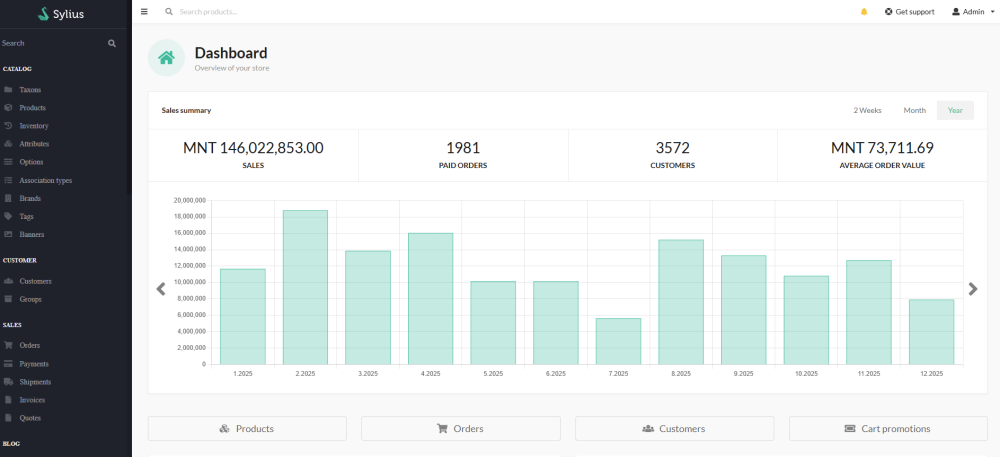Click the Overview of your store subtitle
1000x457 pixels.
[x=232, y=68]
